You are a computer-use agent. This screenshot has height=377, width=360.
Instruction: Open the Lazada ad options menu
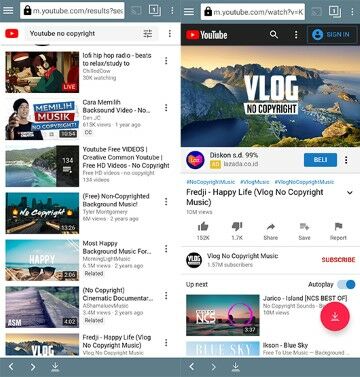pyautogui.click(x=346, y=160)
